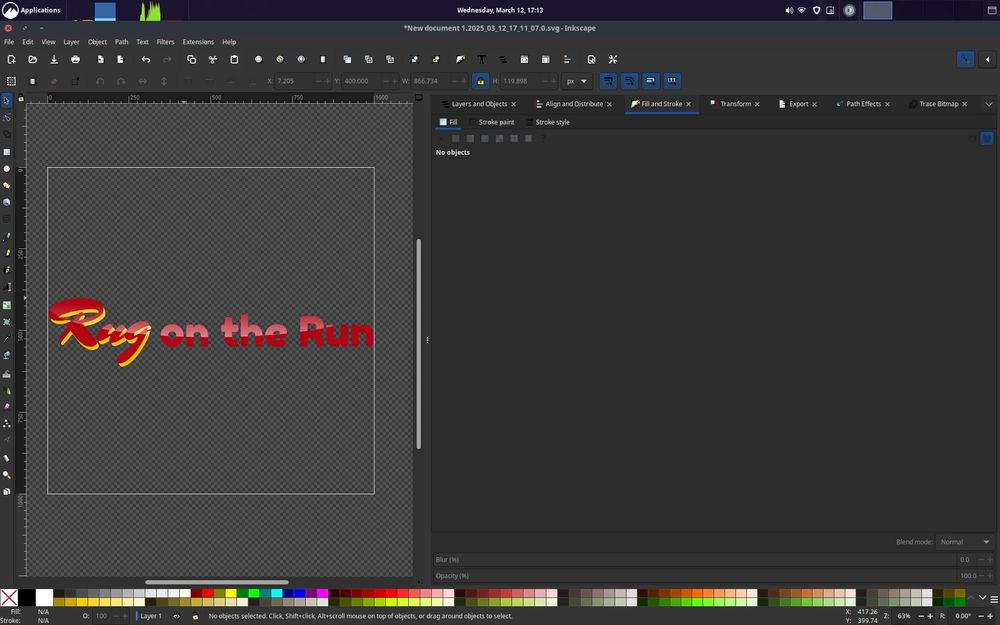Pick the black palette swatch

(27, 598)
